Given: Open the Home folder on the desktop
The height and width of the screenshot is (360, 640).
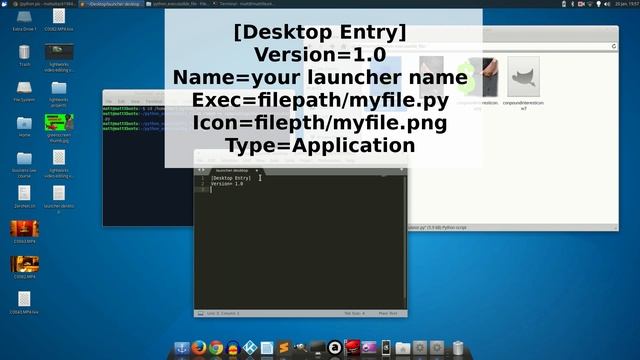Looking at the screenshot, I should coord(24,127).
